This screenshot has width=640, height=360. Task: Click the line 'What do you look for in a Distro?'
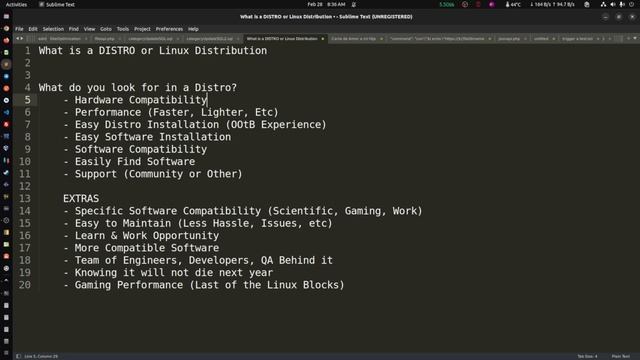tap(138, 87)
